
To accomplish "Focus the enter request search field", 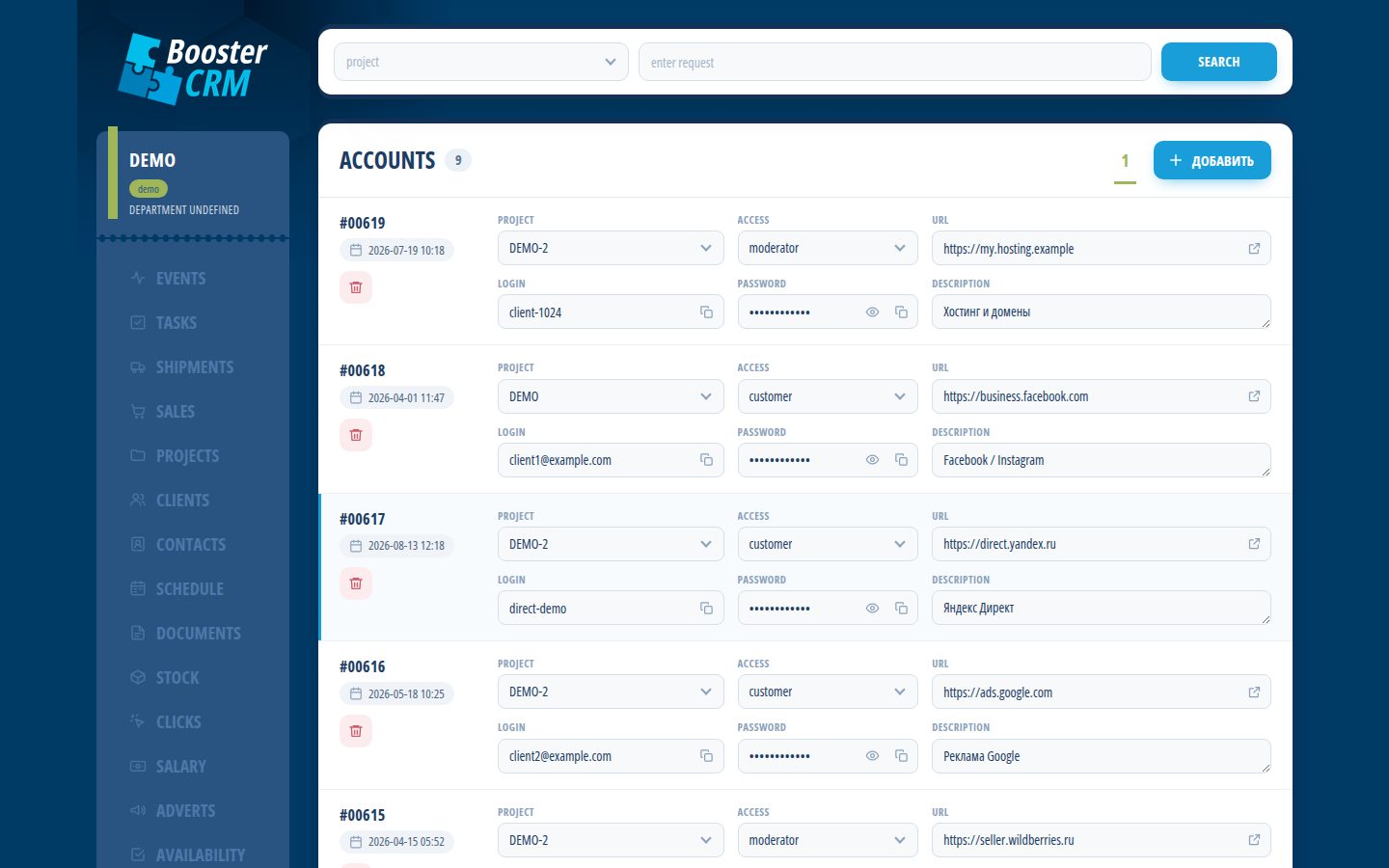I will pos(895,62).
